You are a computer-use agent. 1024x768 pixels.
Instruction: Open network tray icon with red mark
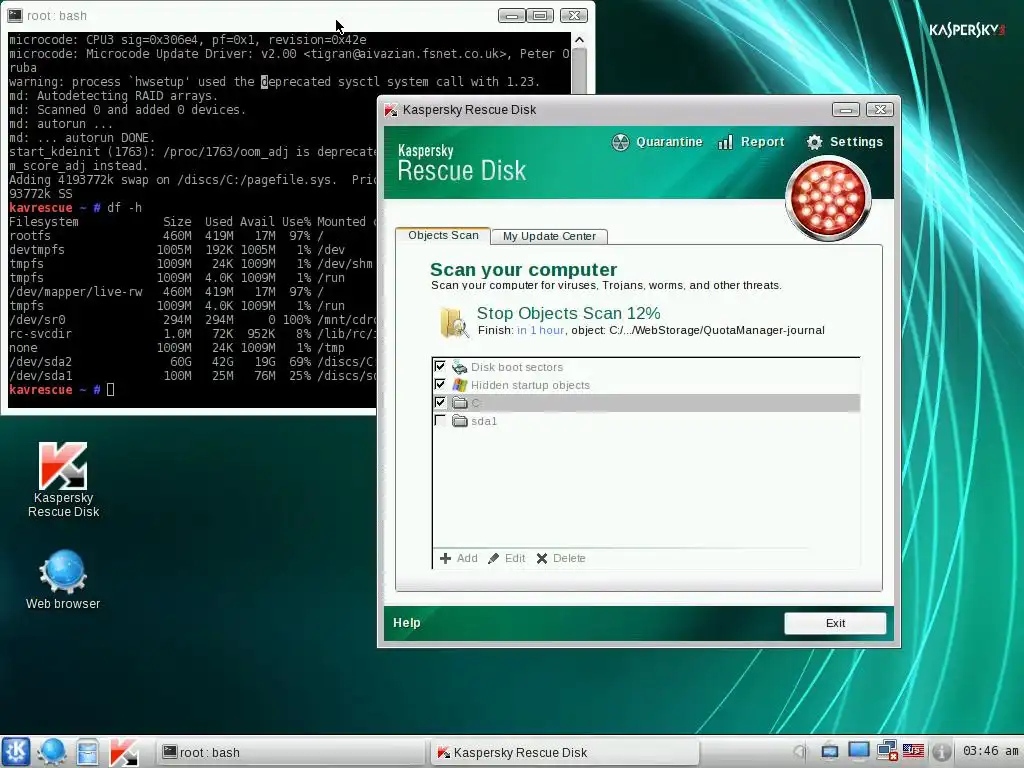pyautogui.click(x=887, y=752)
